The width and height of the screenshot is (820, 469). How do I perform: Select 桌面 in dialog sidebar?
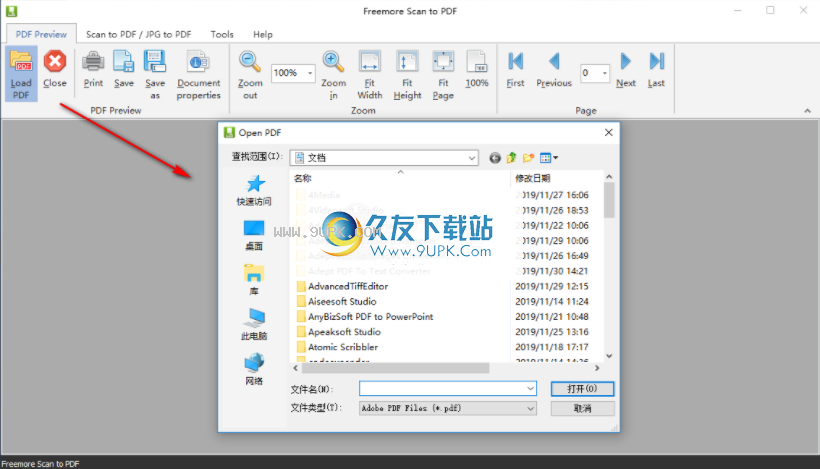254,235
